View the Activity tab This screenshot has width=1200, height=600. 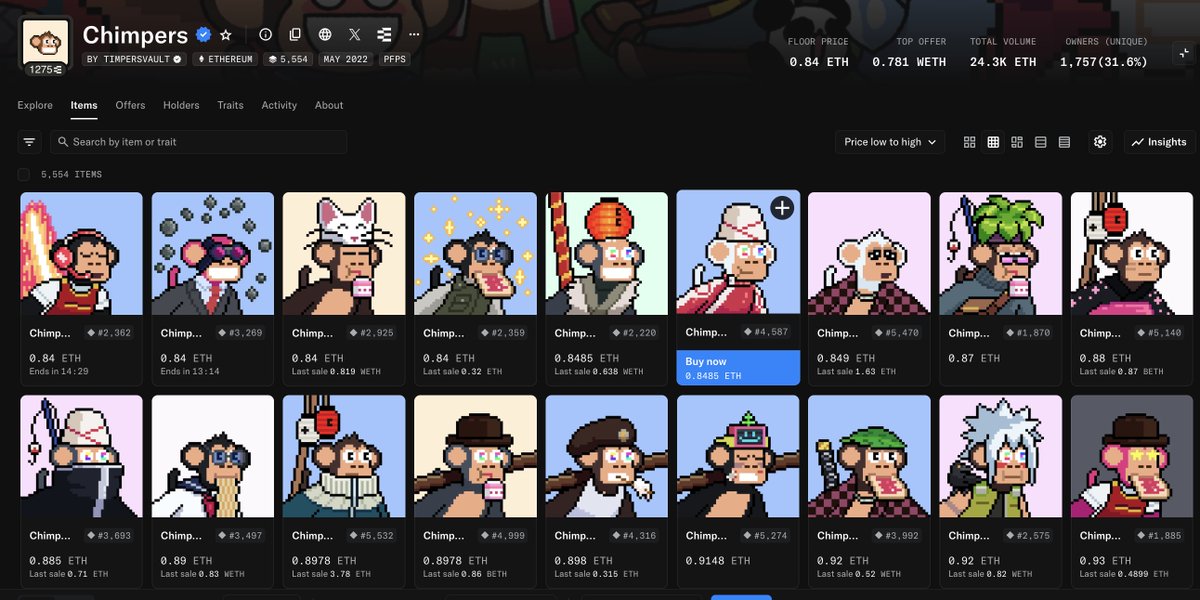coord(279,105)
